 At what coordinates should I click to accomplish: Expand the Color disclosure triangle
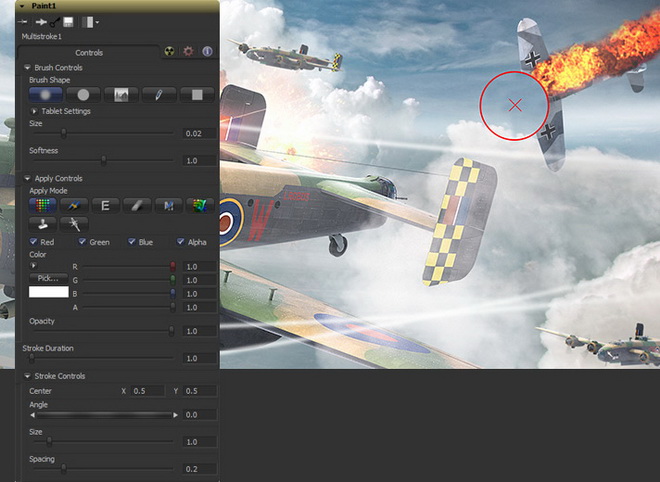click(33, 266)
